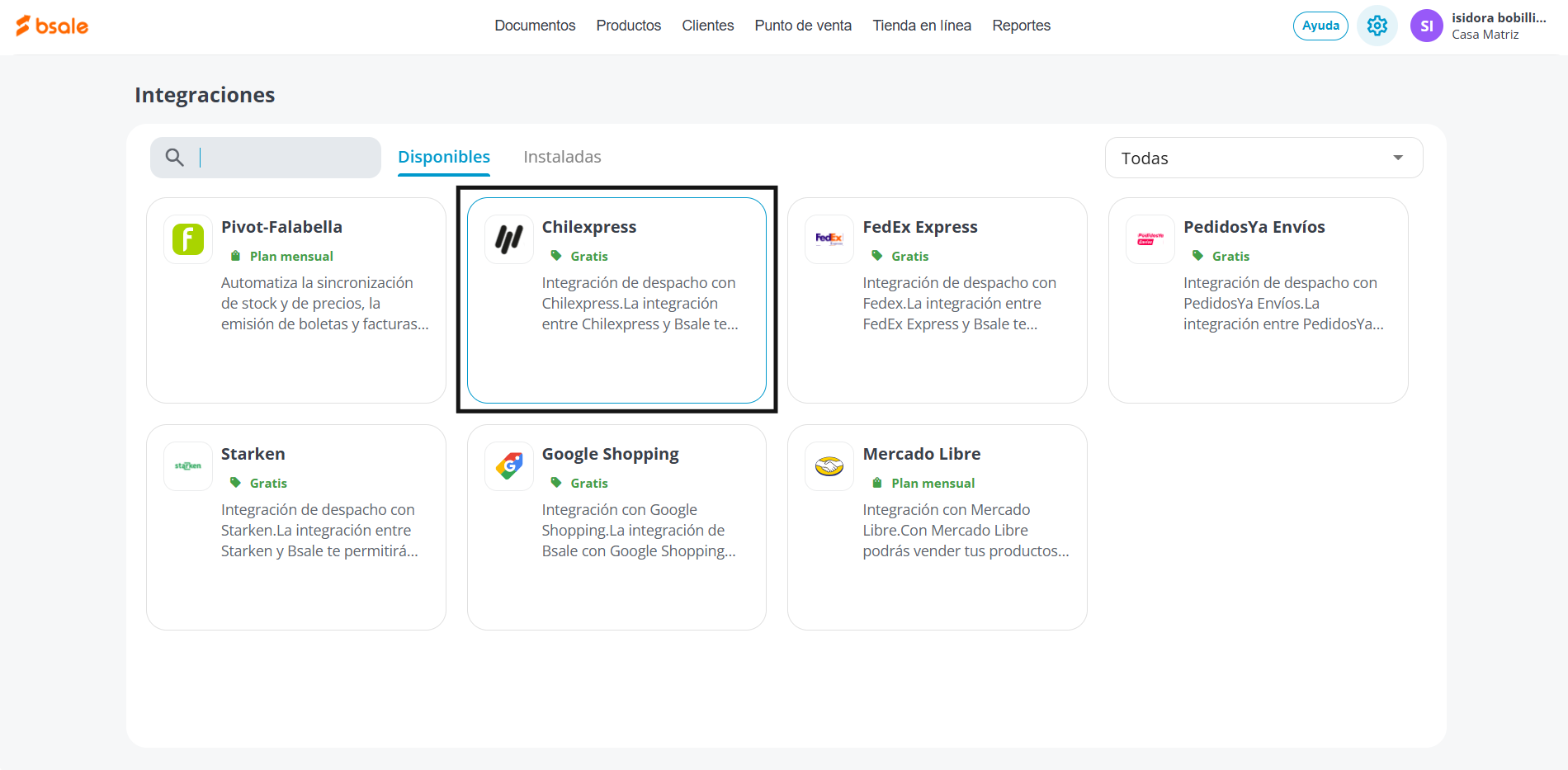The width and height of the screenshot is (1568, 770).
Task: Click Pivot-Falabella's description text
Action: (325, 304)
